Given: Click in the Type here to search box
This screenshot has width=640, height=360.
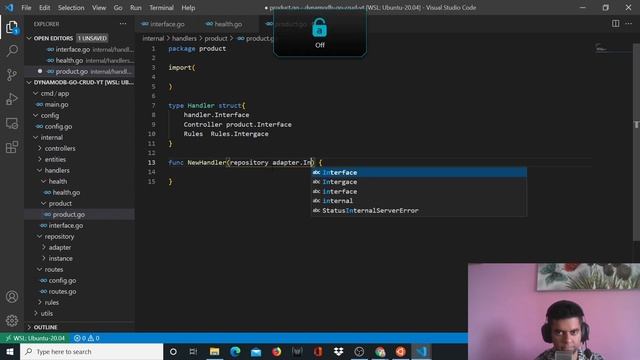Looking at the screenshot, I should tap(92, 351).
